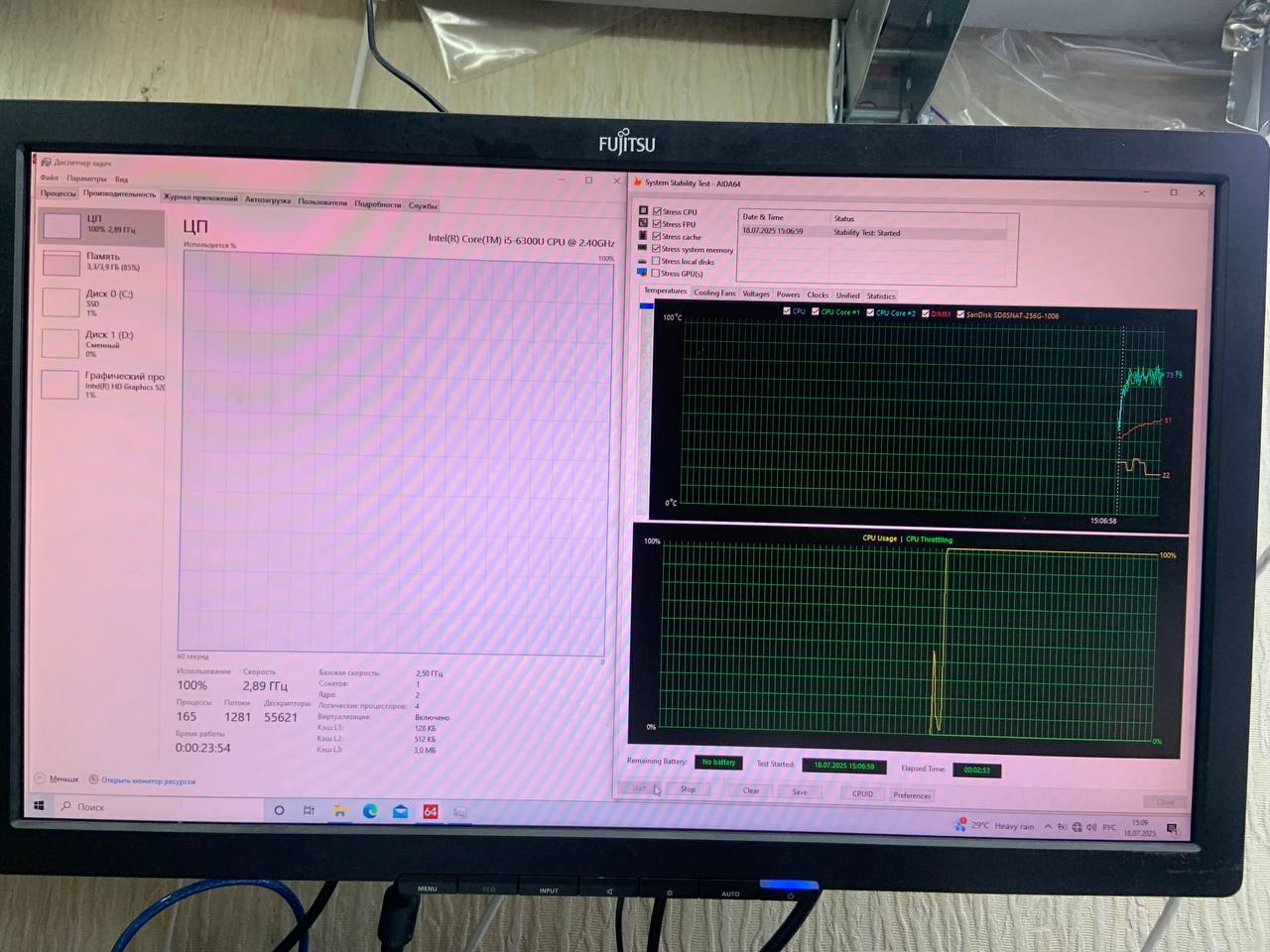Open resource monitor link in Task Manager
The width and height of the screenshot is (1270, 952).
[148, 780]
